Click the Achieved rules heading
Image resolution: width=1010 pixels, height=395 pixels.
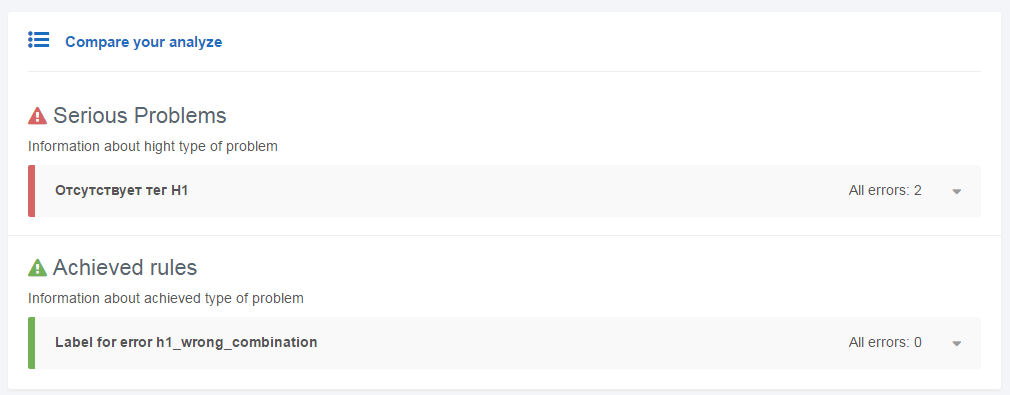coord(125,267)
